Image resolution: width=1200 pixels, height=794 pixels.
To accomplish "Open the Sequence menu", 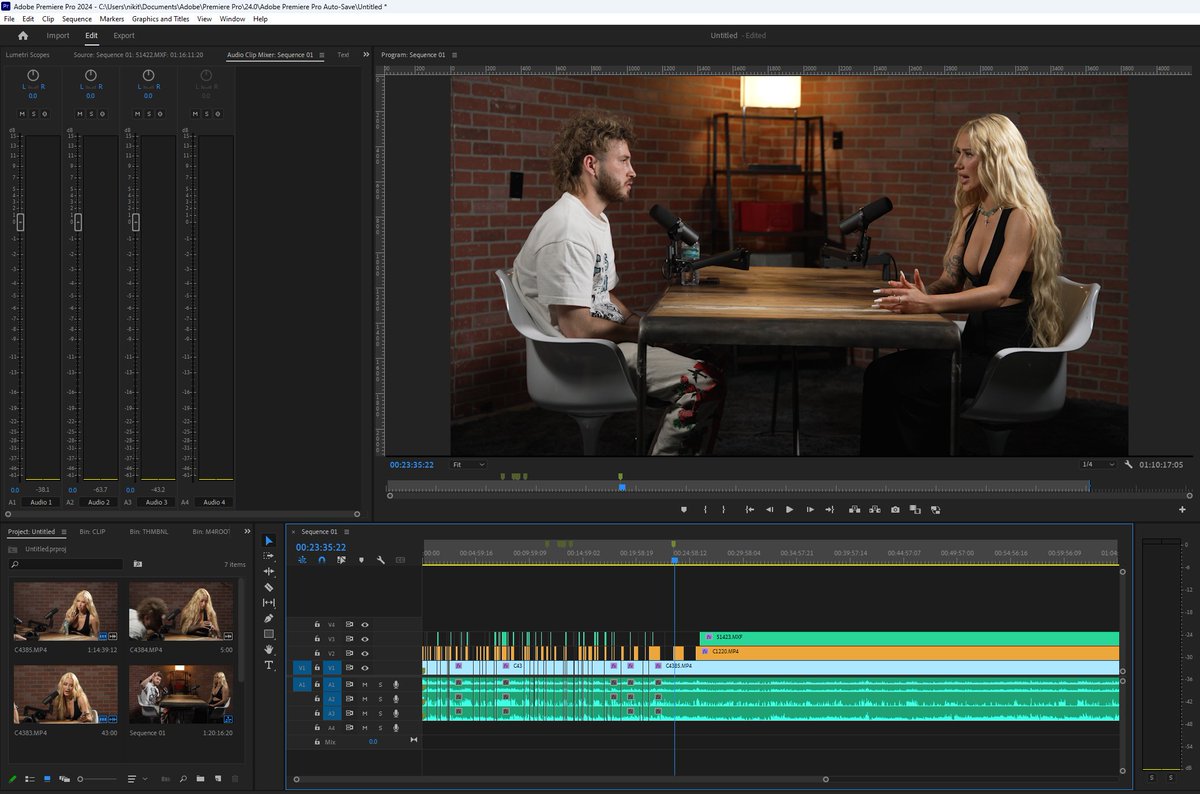I will (x=76, y=18).
